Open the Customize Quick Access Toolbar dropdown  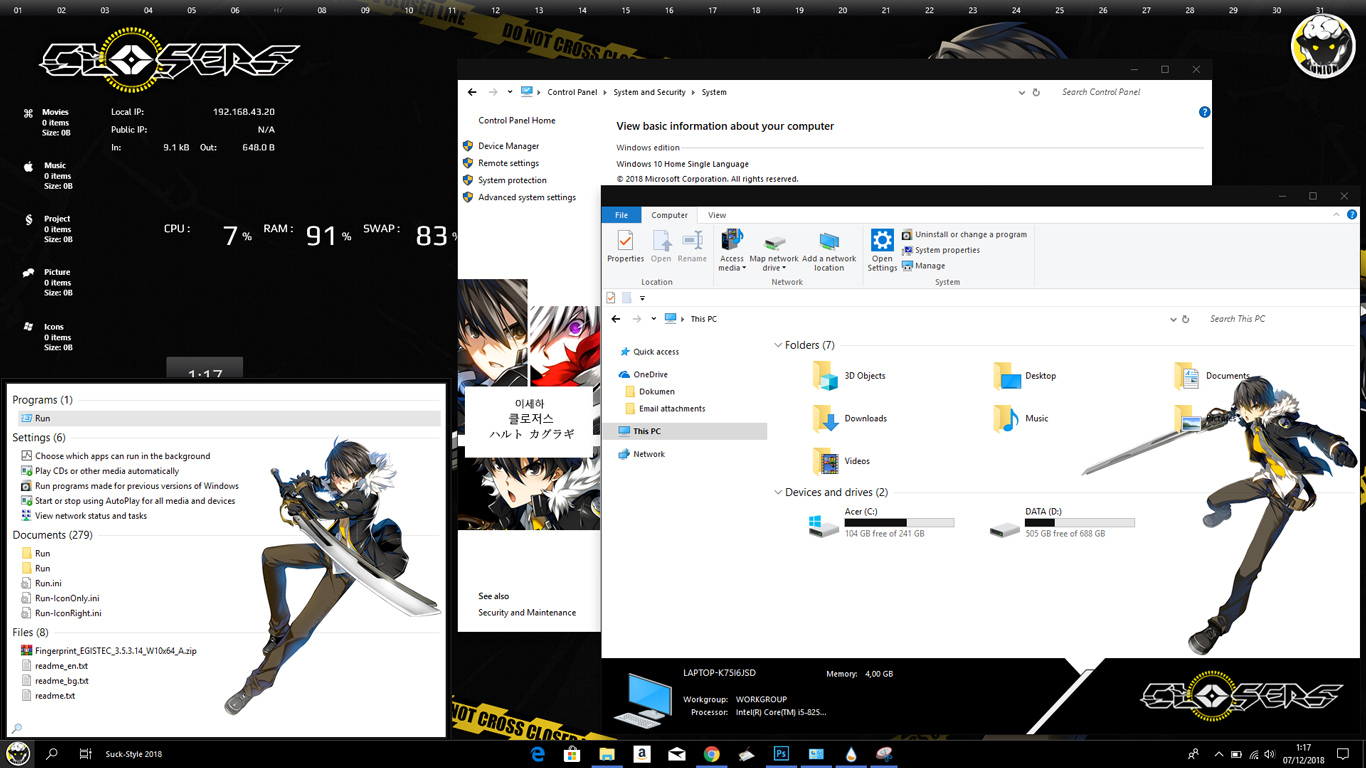642,298
